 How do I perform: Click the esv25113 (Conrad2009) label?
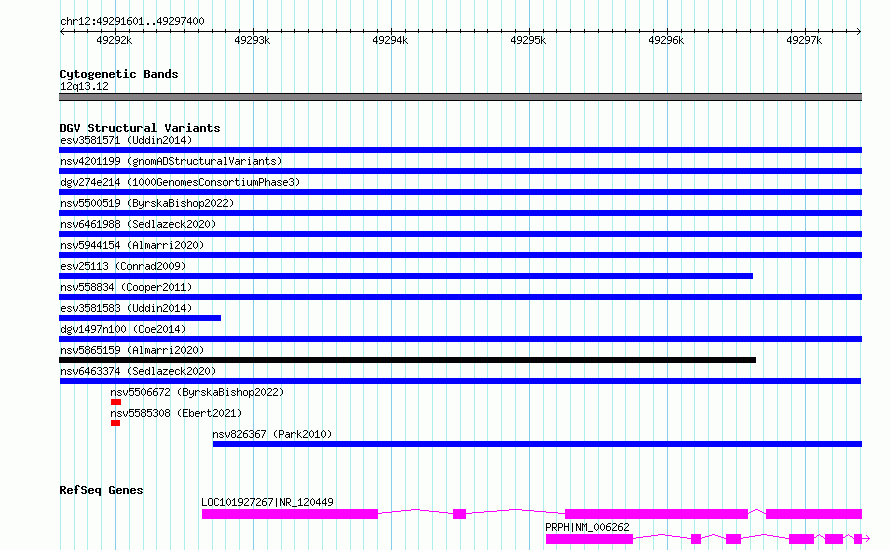[123, 266]
